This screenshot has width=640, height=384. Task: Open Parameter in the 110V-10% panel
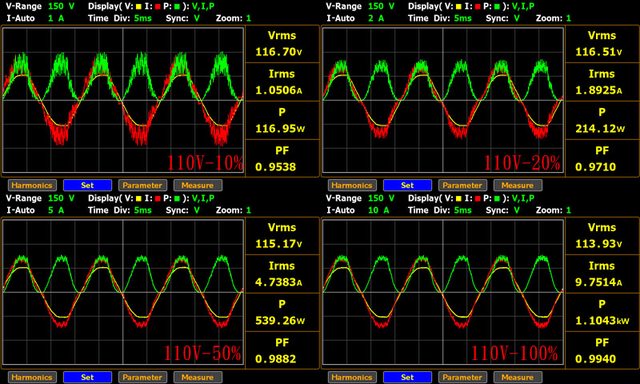(x=142, y=185)
